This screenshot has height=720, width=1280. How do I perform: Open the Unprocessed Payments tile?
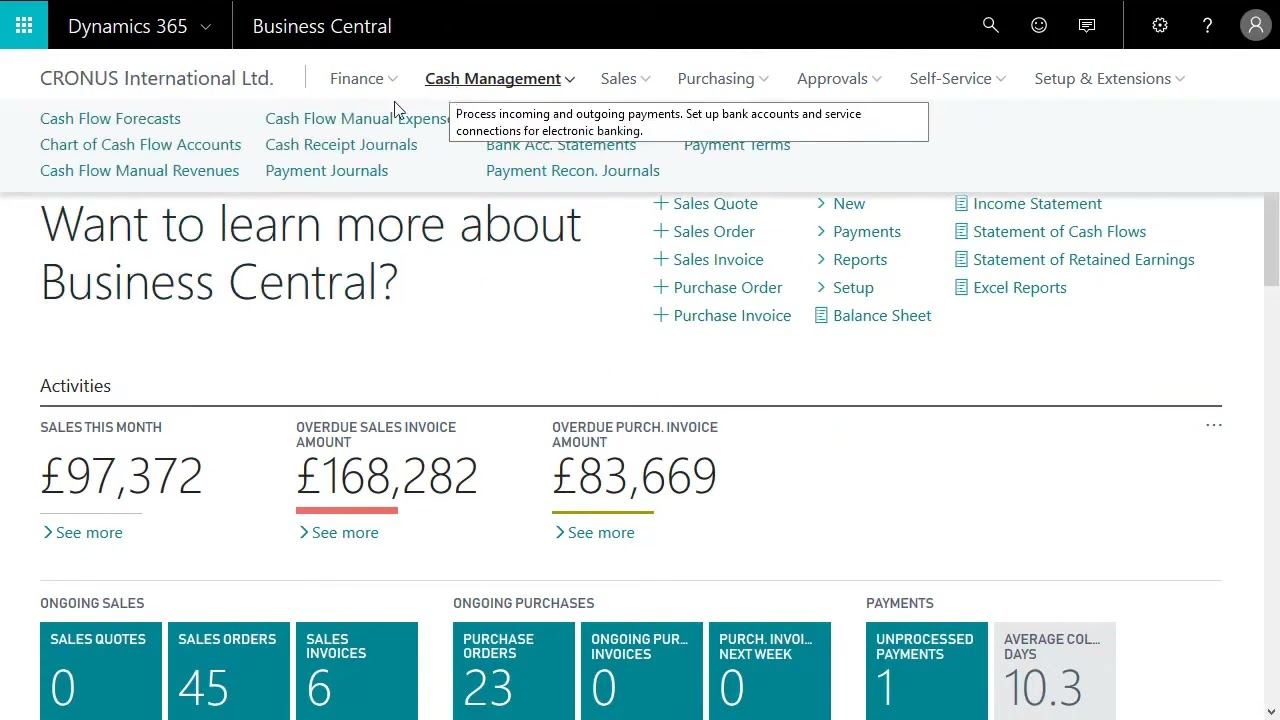click(927, 671)
